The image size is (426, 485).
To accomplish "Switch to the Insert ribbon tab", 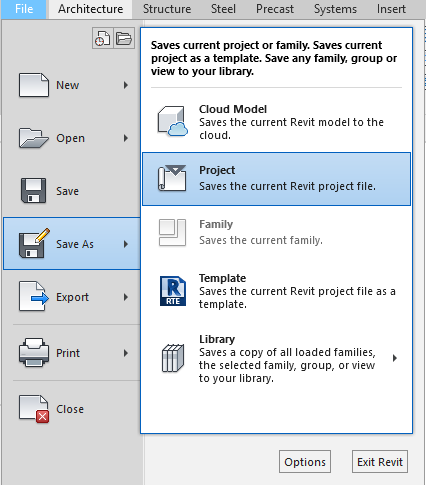I will point(391,9).
